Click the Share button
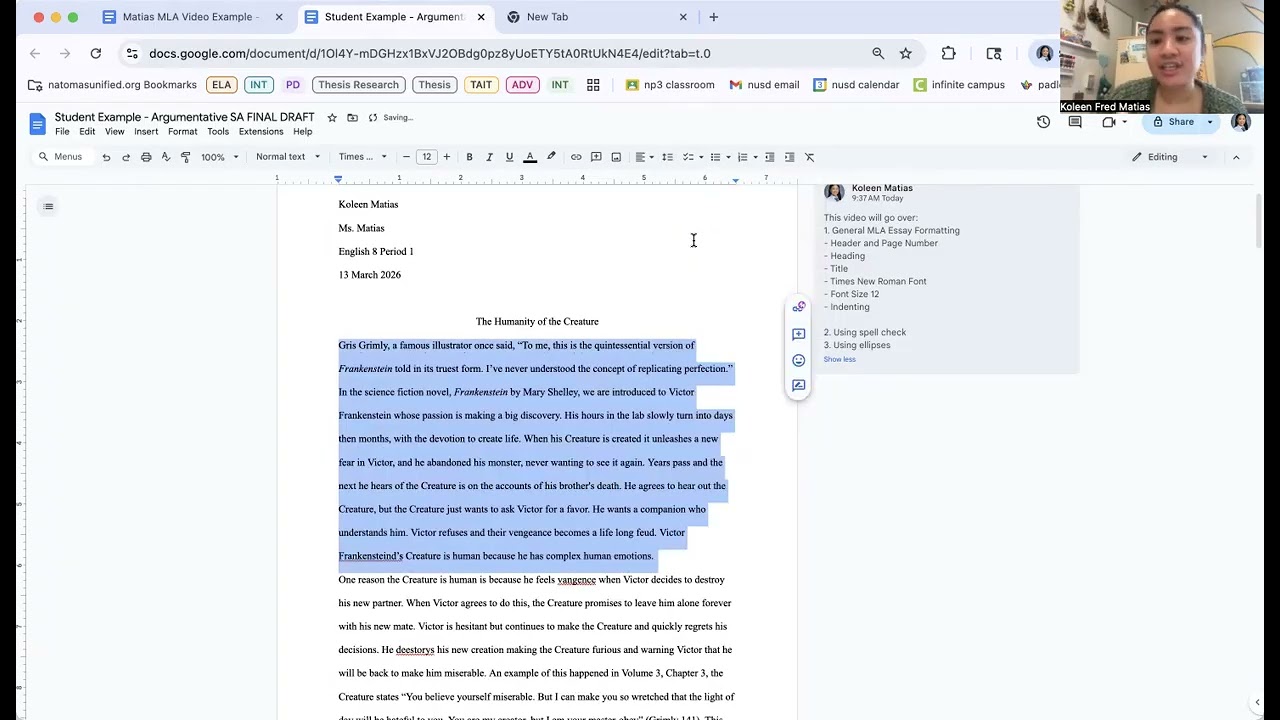Viewport: 1280px width, 720px height. pos(1173,122)
